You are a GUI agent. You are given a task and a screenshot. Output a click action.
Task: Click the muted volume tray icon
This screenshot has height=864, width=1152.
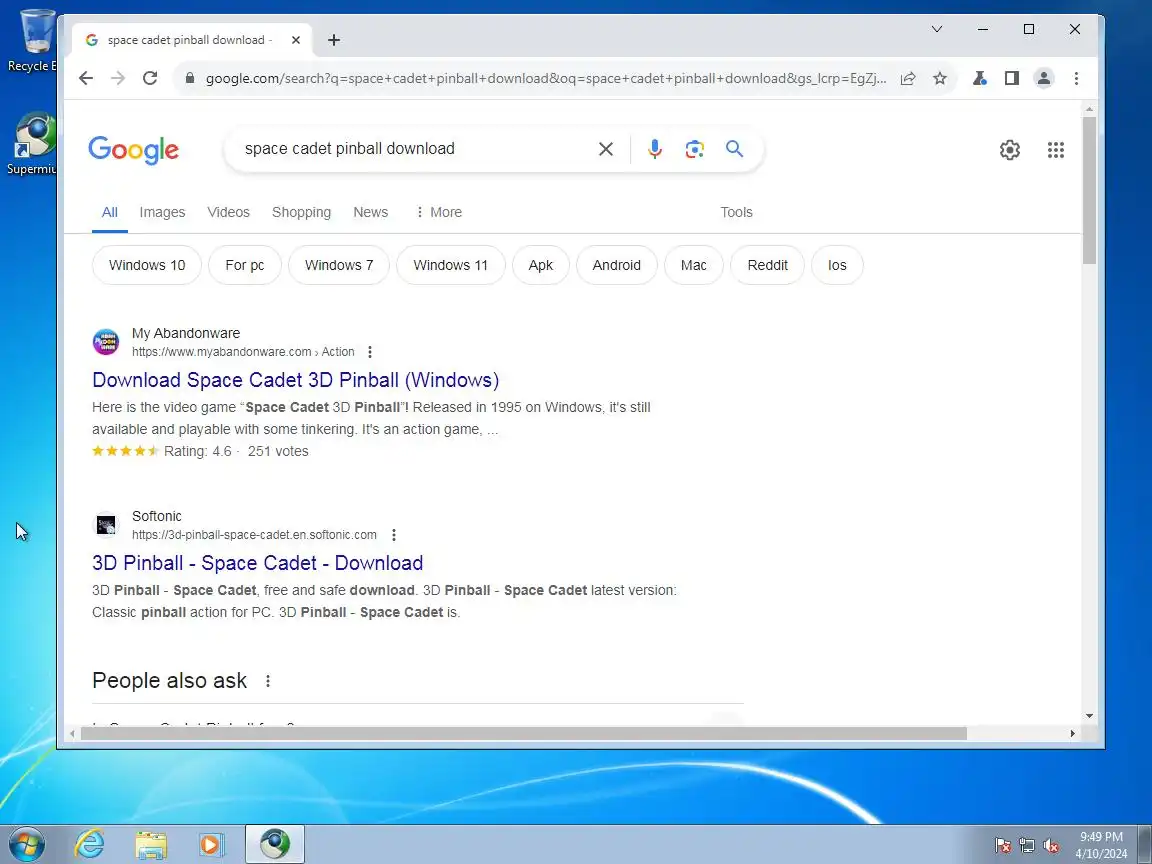click(x=1051, y=846)
